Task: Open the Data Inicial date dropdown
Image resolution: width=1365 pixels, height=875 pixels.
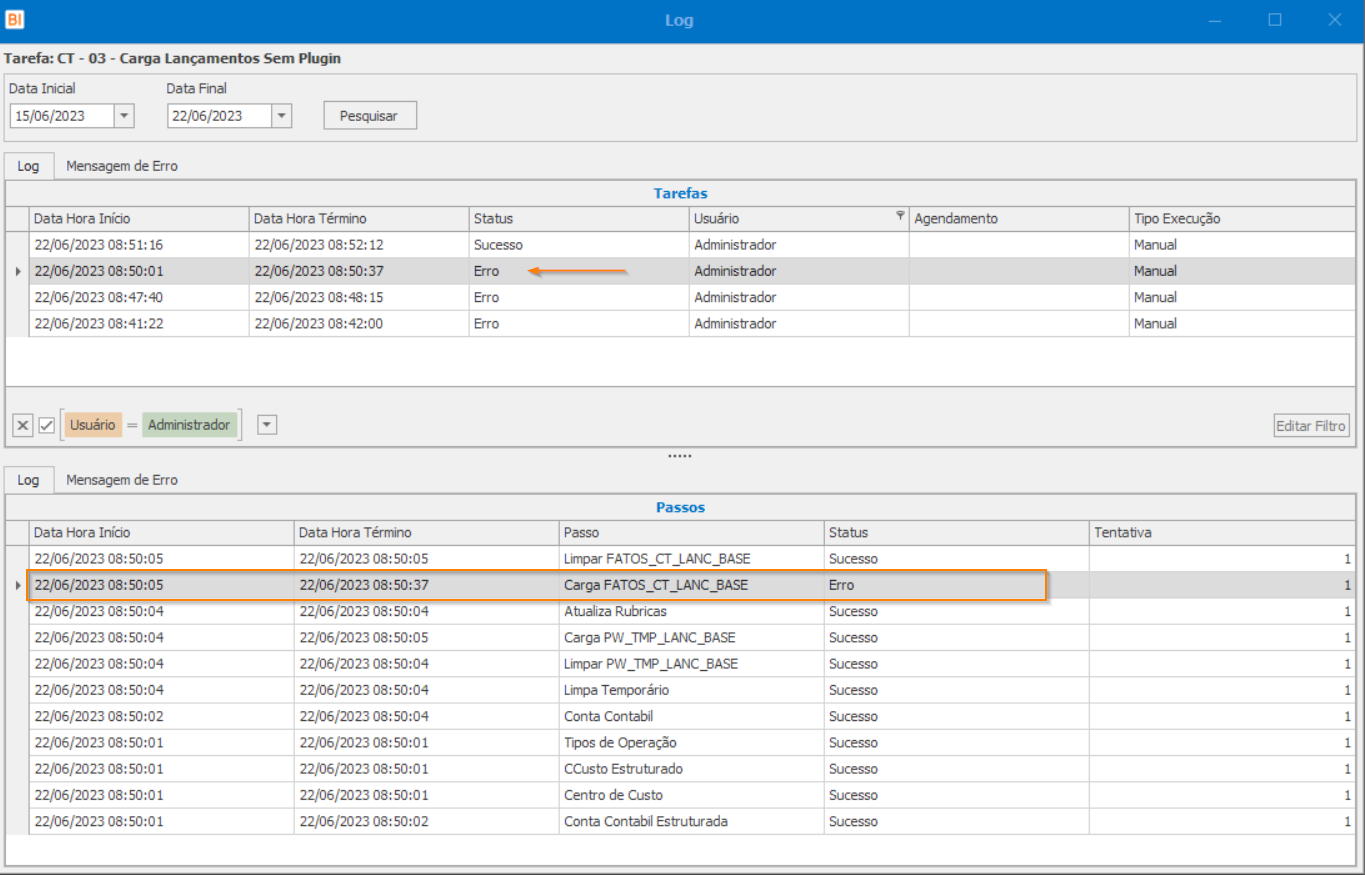Action: [124, 116]
